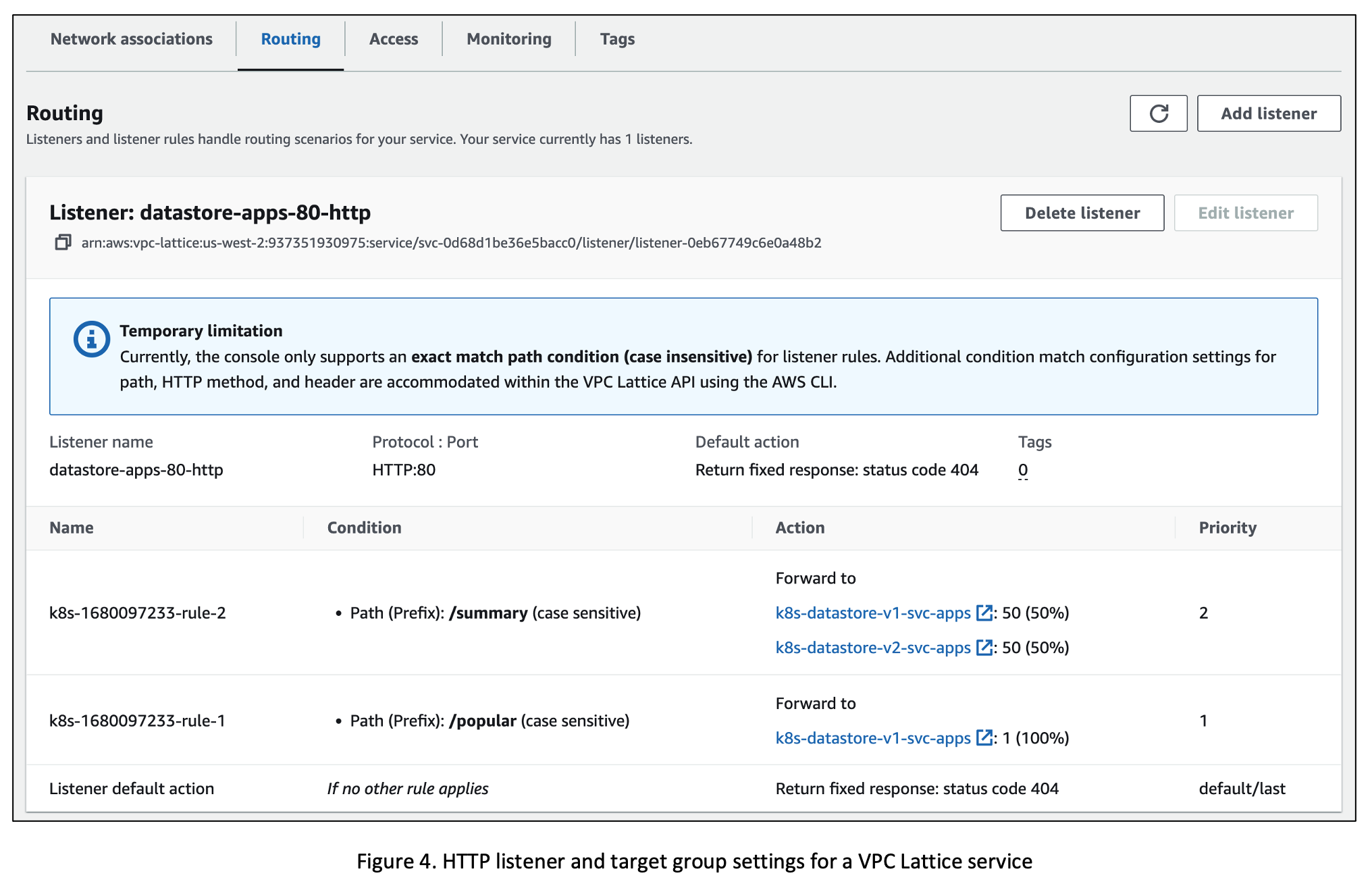Switch to the Network associations tab

point(131,38)
